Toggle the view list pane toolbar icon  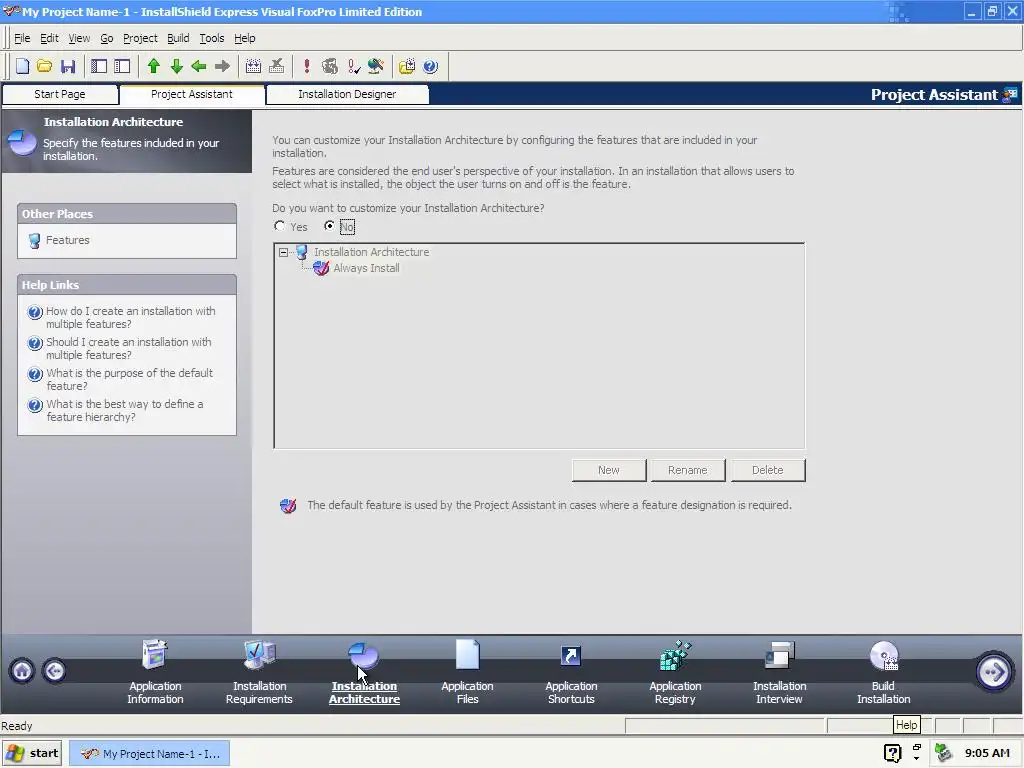[x=99, y=66]
